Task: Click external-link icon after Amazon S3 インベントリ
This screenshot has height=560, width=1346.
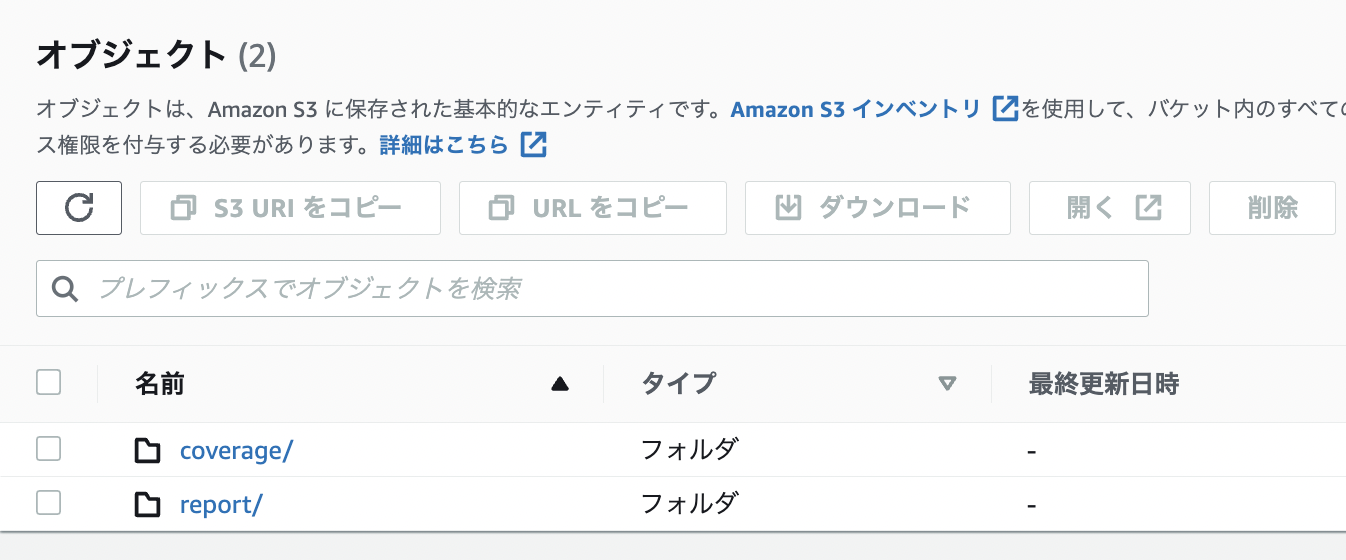Action: (x=1005, y=109)
